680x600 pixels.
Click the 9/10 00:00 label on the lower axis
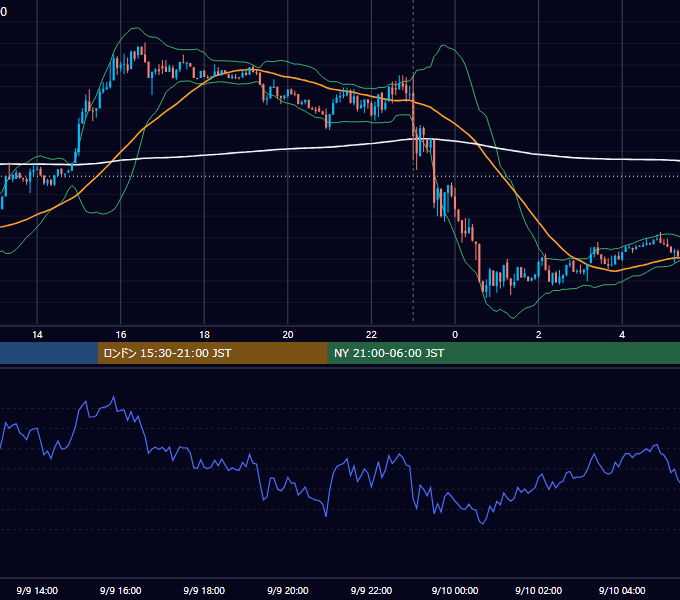455,590
